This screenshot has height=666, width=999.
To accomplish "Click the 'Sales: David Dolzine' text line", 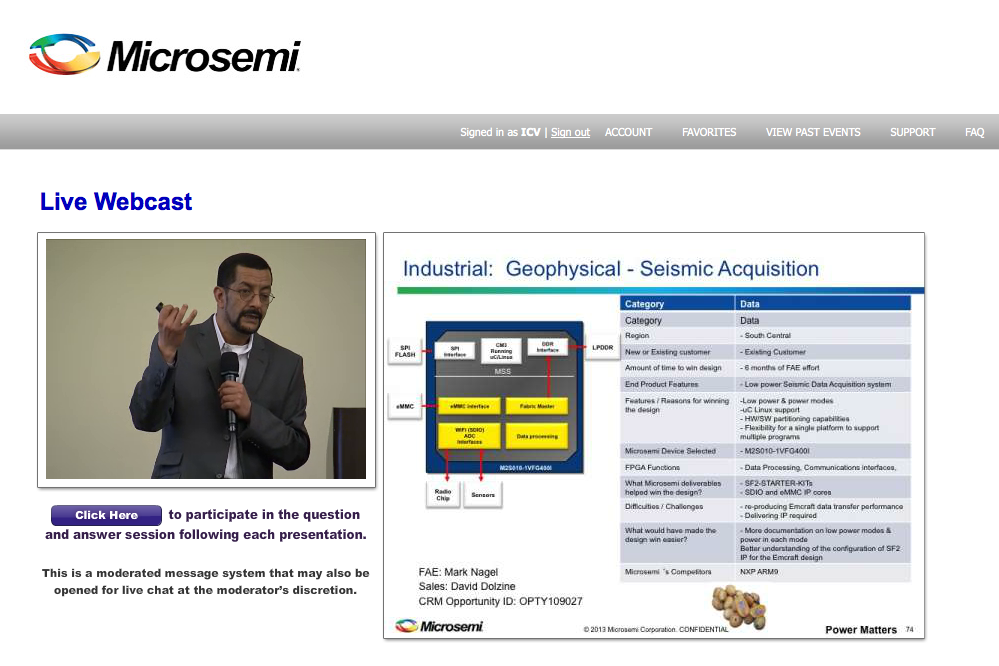I will pos(467,586).
